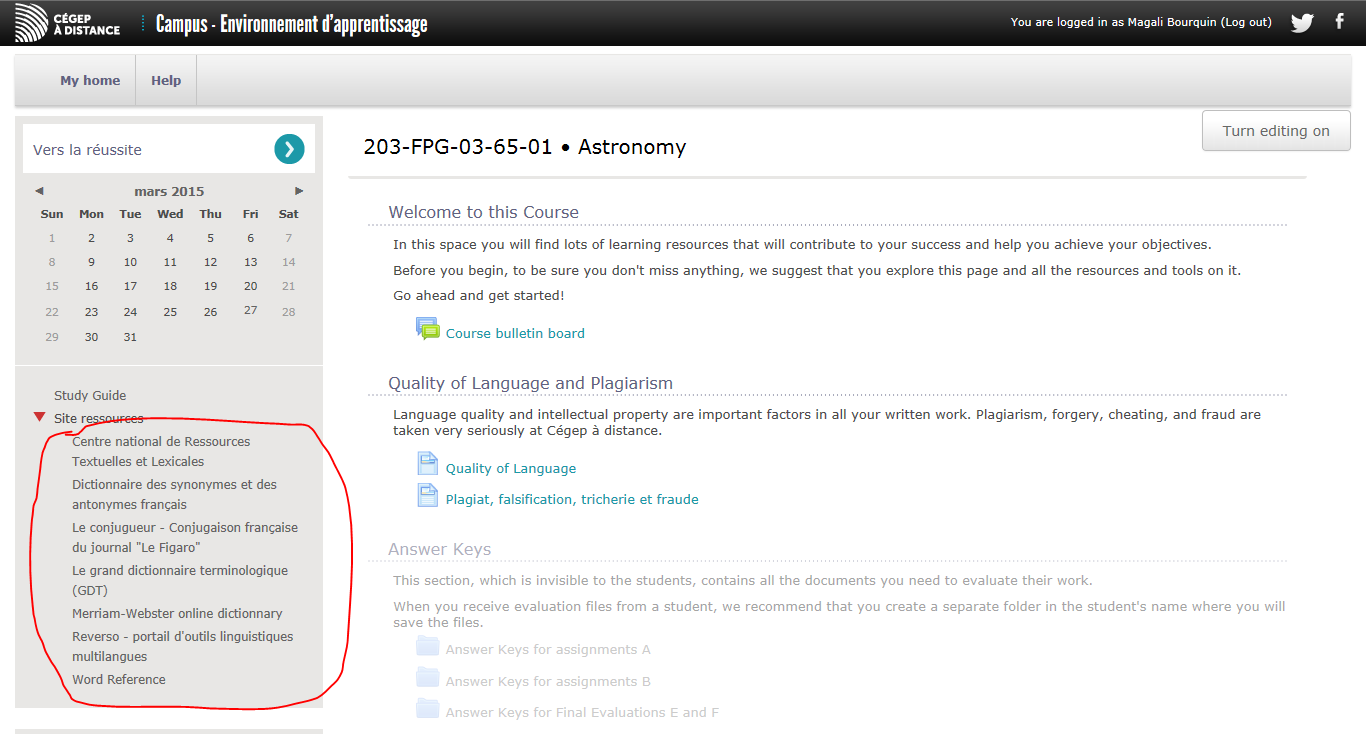
Task: Collapse the Site ressources tree
Action: click(x=39, y=417)
